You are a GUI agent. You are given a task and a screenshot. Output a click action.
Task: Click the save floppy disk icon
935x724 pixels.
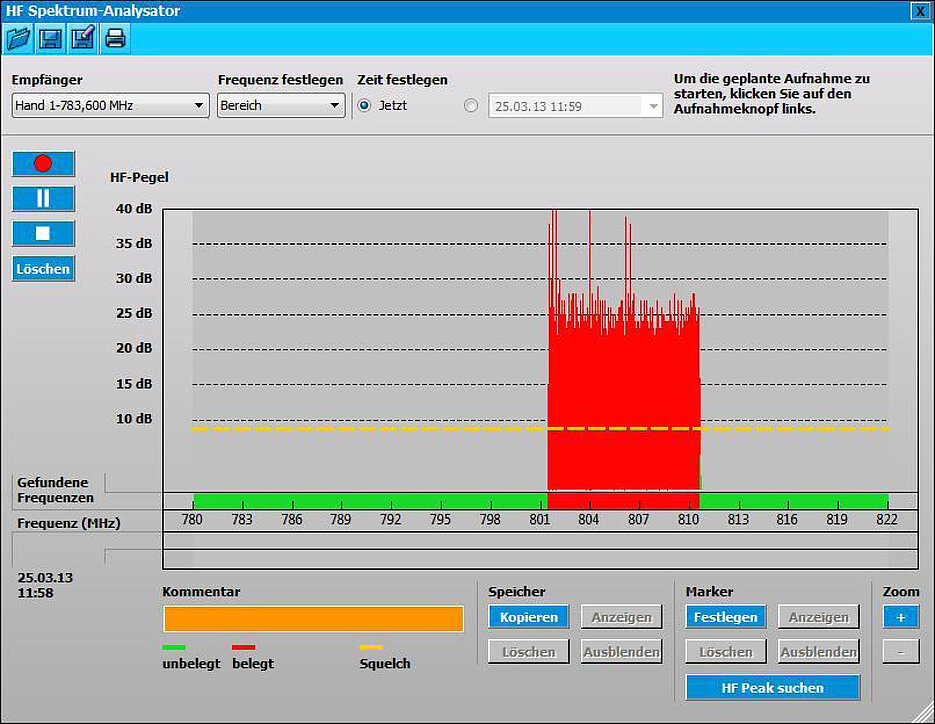(x=50, y=39)
